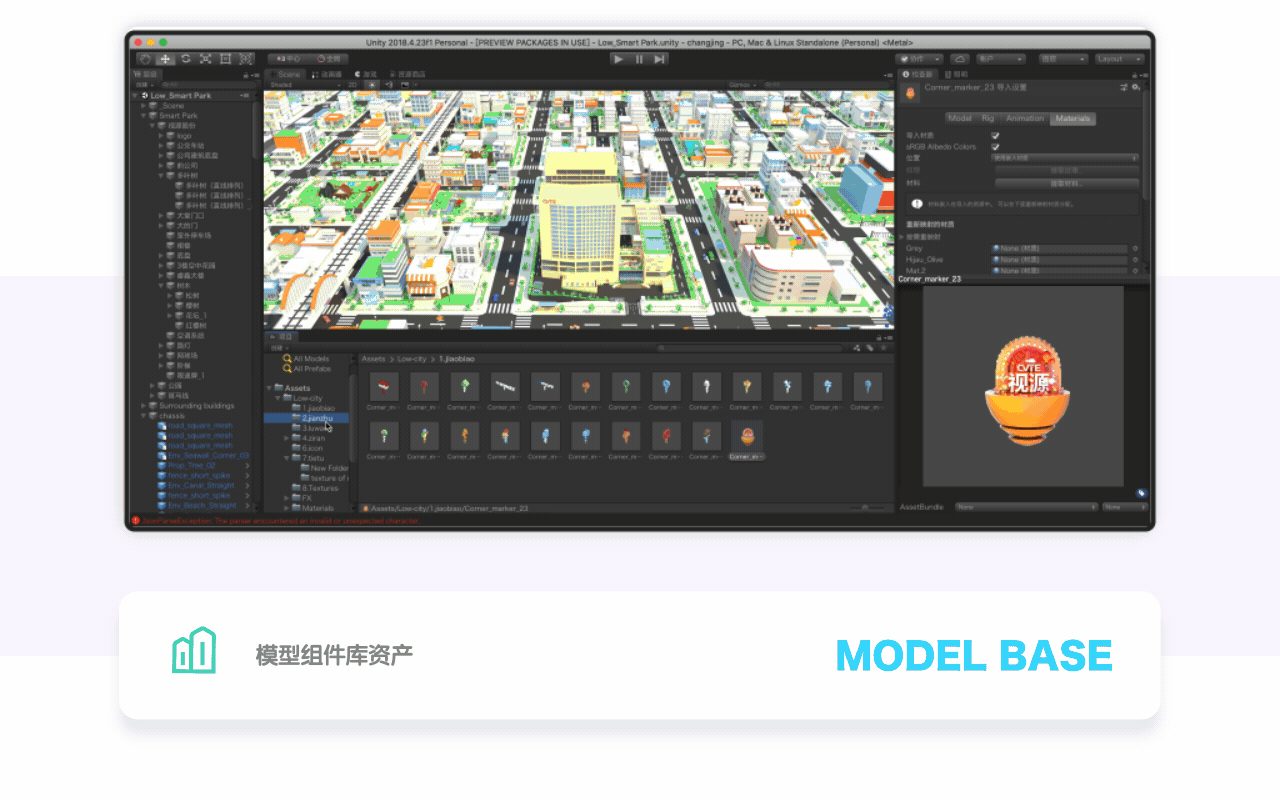This screenshot has height=800, width=1280.
Task: Select All Prefabs saved search
Action: click(x=306, y=368)
